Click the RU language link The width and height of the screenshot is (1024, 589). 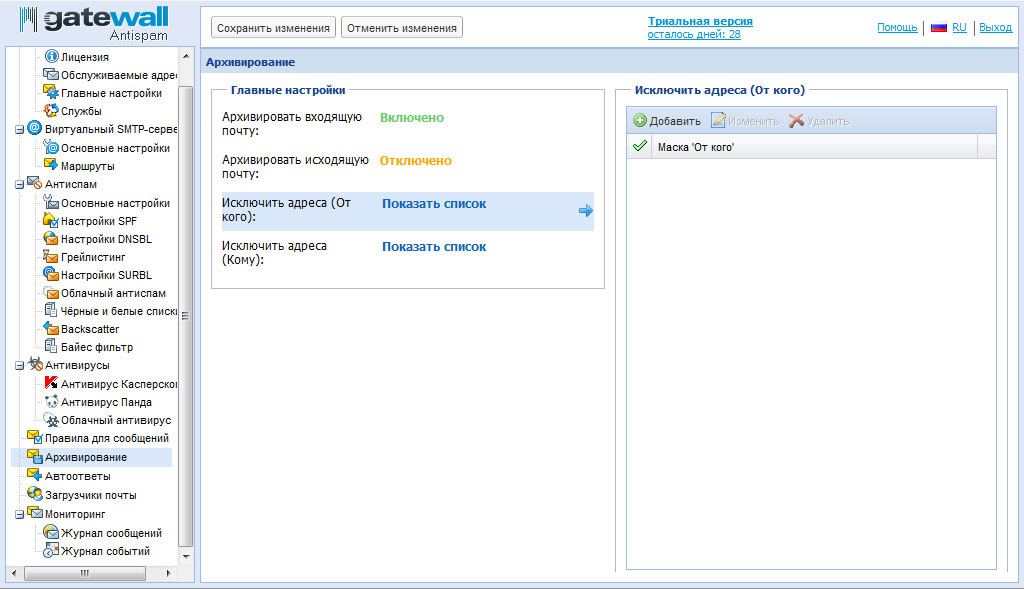[959, 27]
